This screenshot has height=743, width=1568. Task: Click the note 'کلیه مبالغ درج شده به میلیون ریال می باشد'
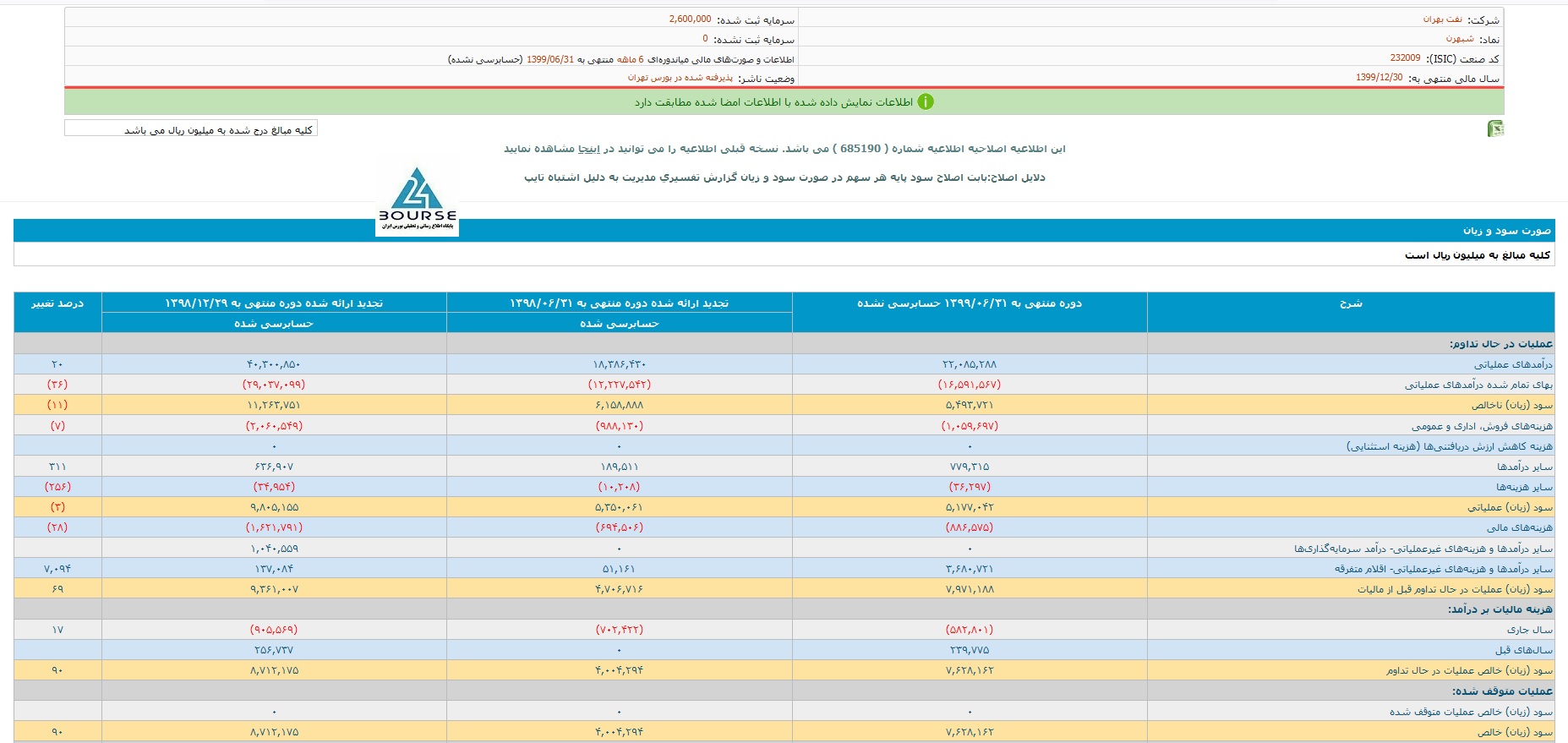(219, 130)
